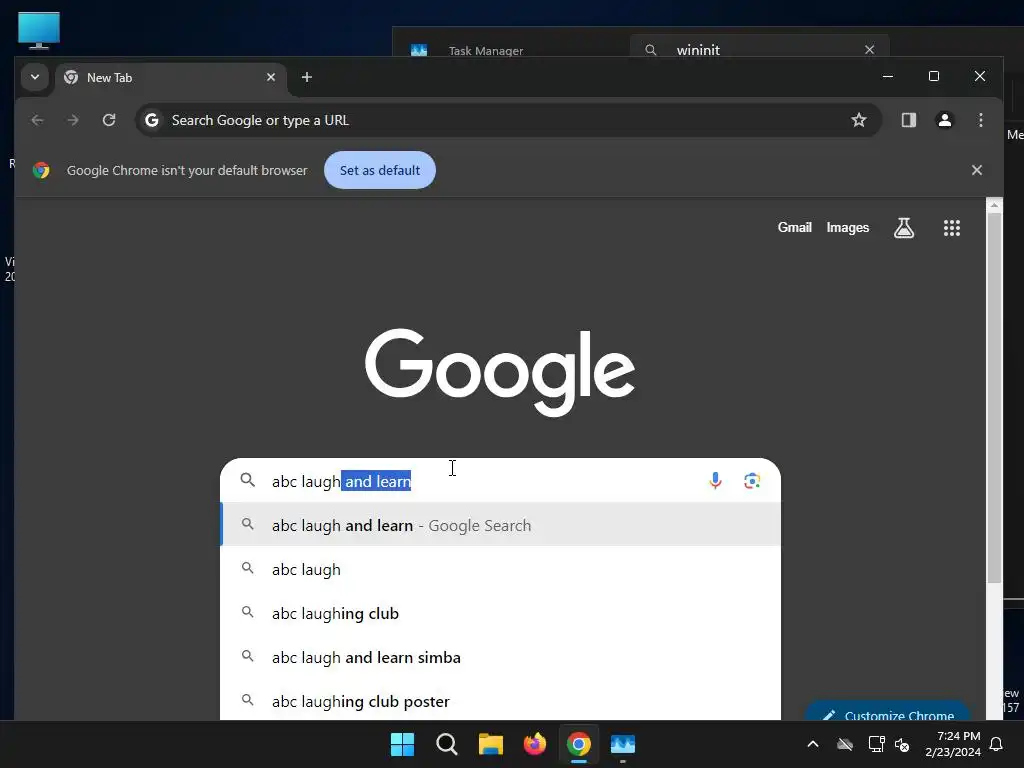Open File Explorer from taskbar
This screenshot has width=1024, height=768.
point(490,744)
